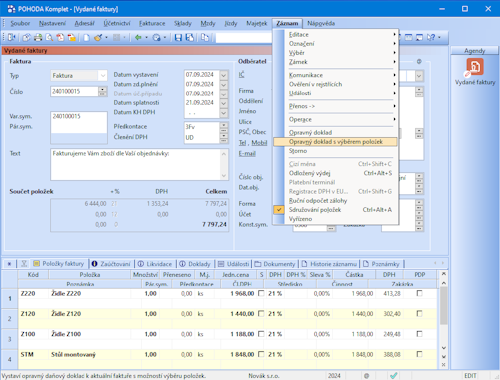Image resolution: width=500 pixels, height=380 pixels.
Task: Toggle Sdružování položek checked menu item
Action: tap(336, 210)
